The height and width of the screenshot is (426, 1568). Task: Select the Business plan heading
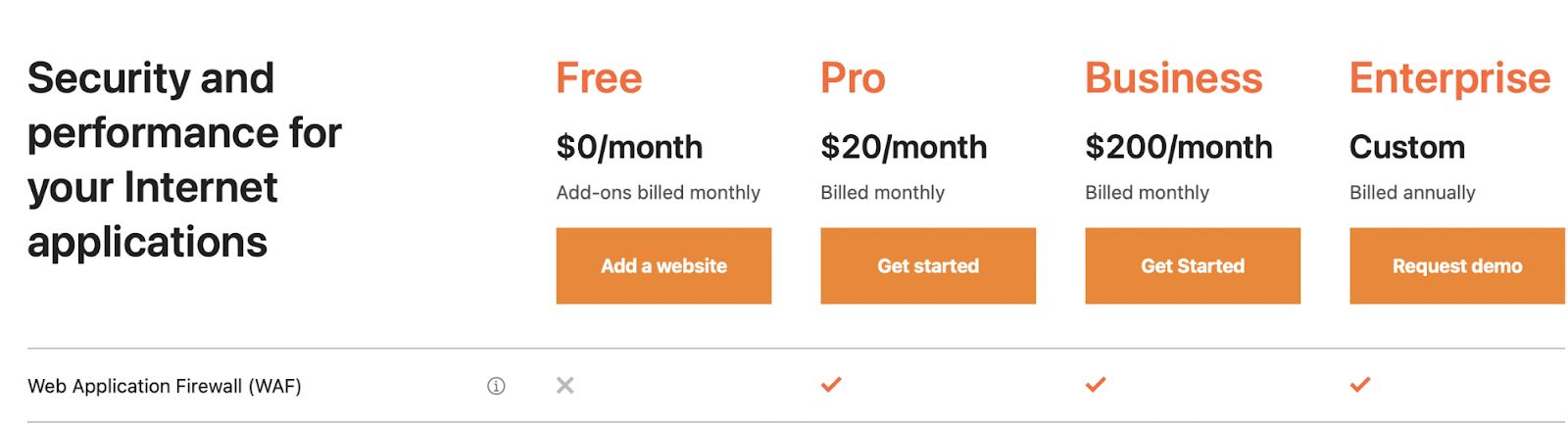(x=1174, y=78)
